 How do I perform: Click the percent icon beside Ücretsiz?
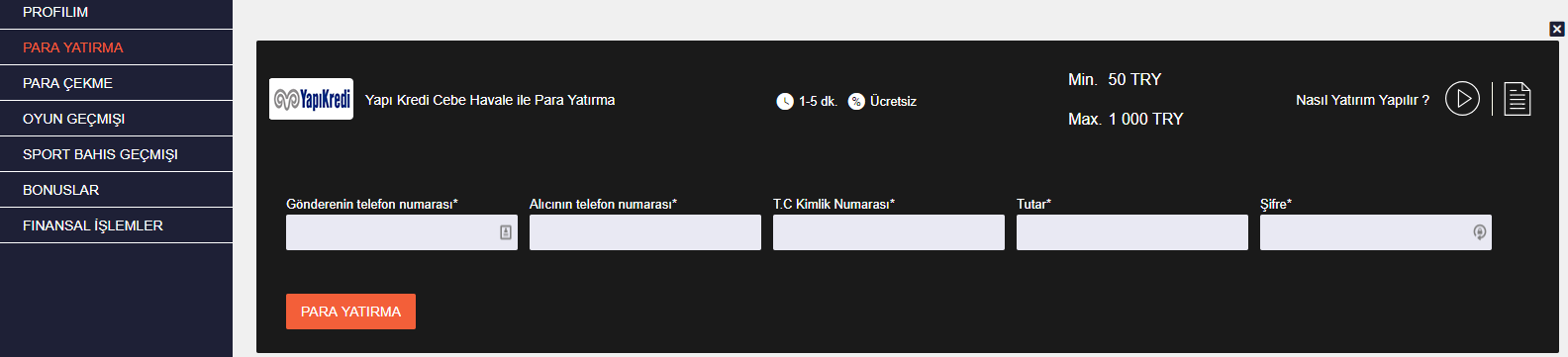(x=856, y=101)
